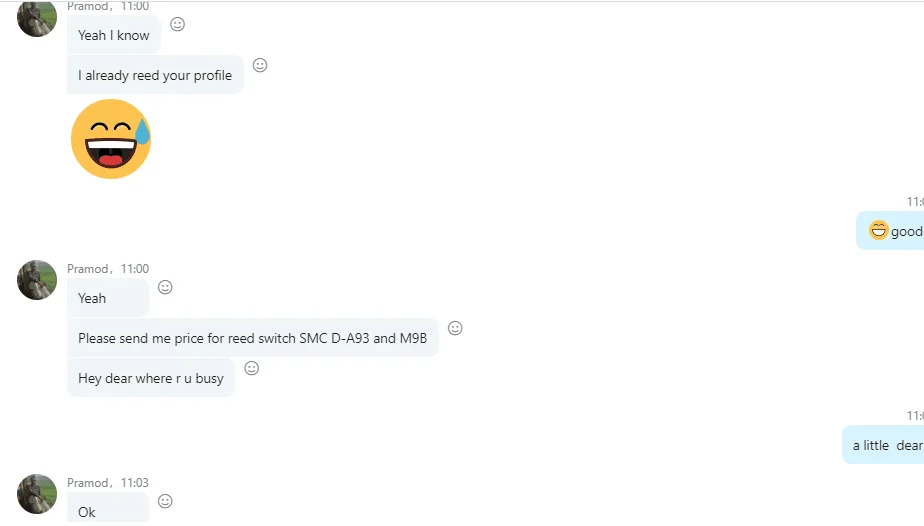924x526 pixels.
Task: Add reaction to the reed switch price message
Action: 455,328
